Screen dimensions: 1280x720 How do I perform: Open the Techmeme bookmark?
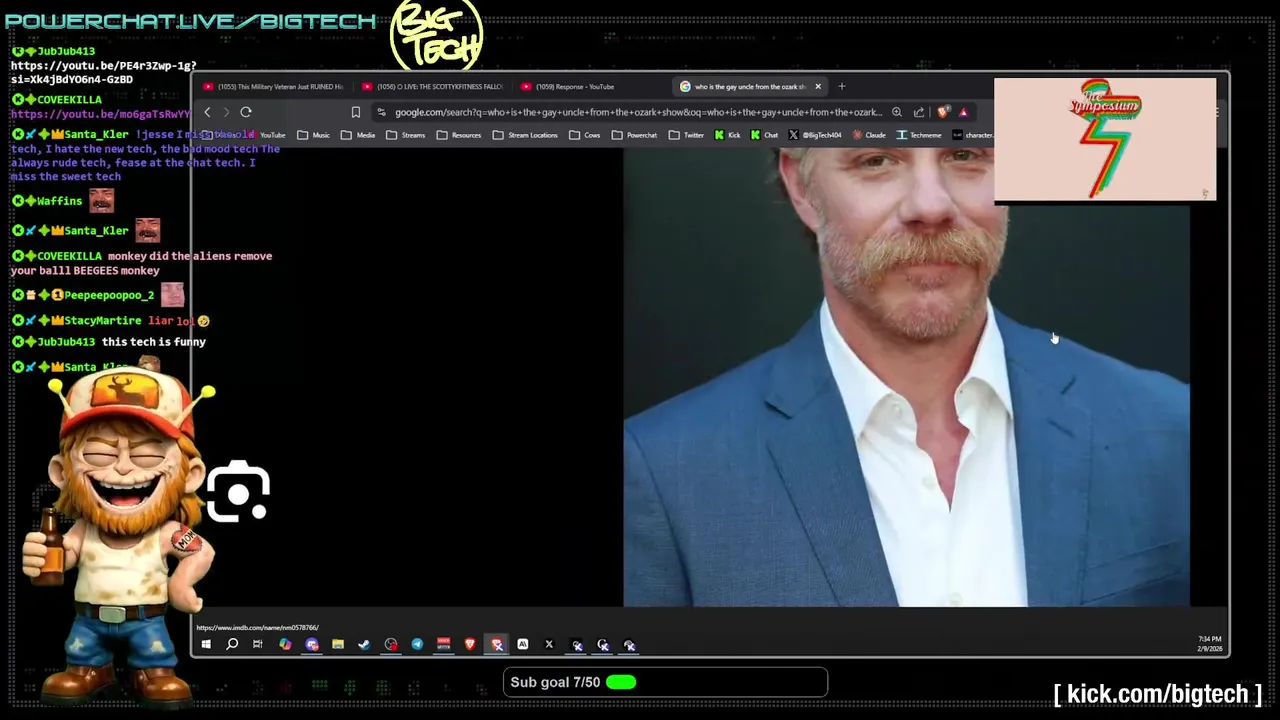pyautogui.click(x=920, y=135)
